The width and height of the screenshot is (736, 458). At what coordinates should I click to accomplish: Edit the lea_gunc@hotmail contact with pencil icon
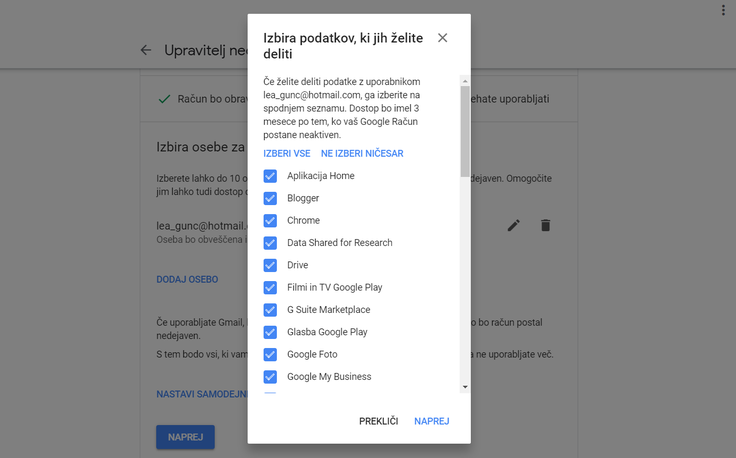pyautogui.click(x=514, y=226)
